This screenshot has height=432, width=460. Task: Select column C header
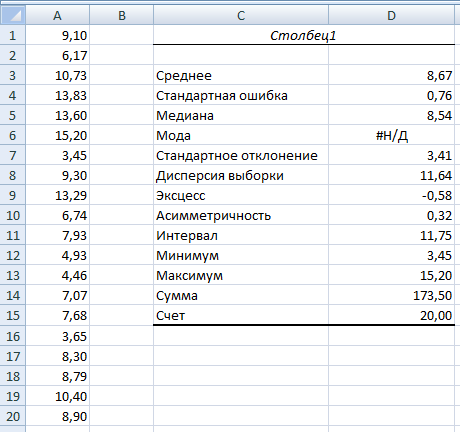(241, 15)
